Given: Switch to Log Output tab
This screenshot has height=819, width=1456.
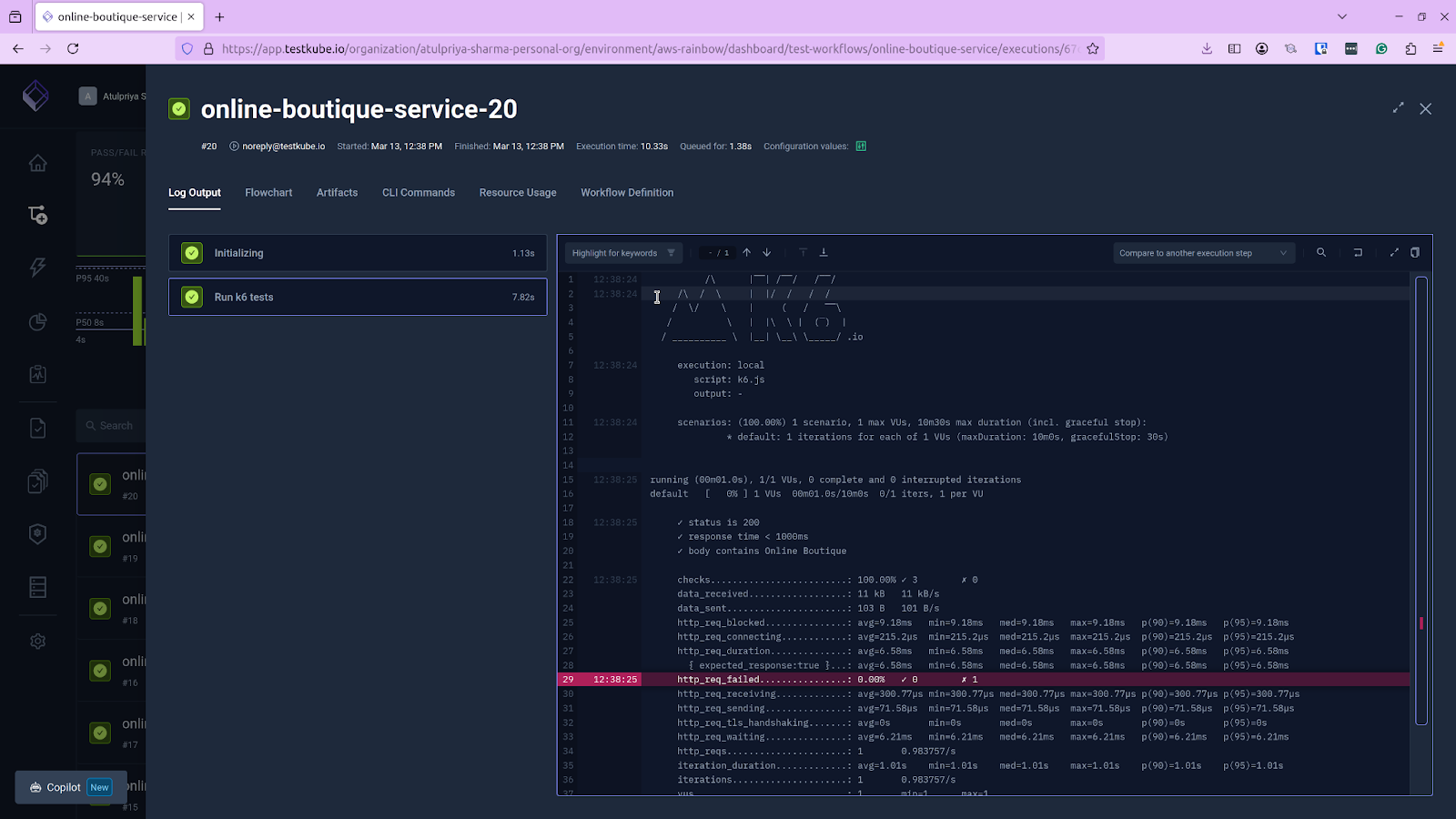Looking at the screenshot, I should (x=195, y=193).
